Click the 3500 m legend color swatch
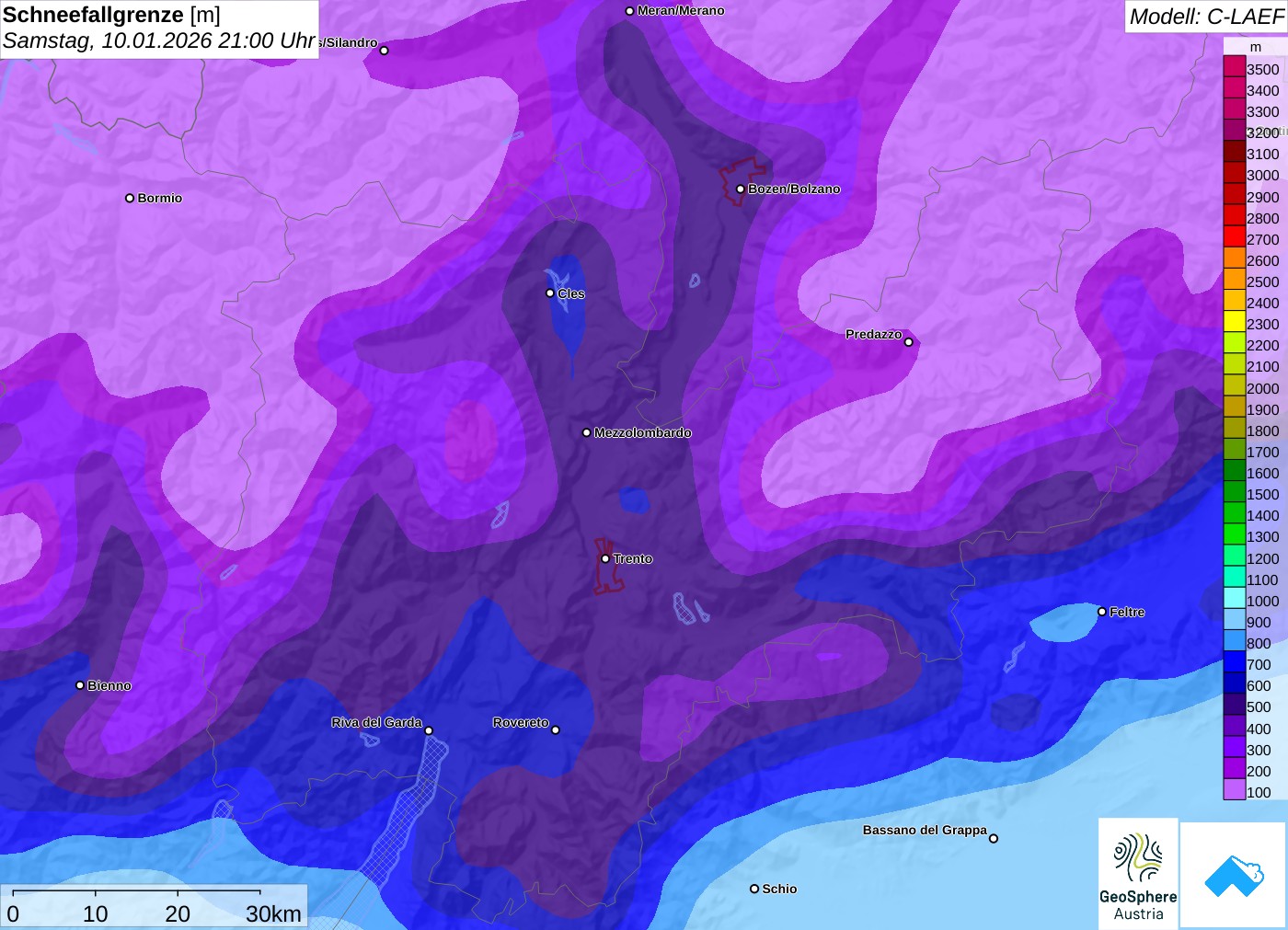1288x930 pixels. (1235, 67)
